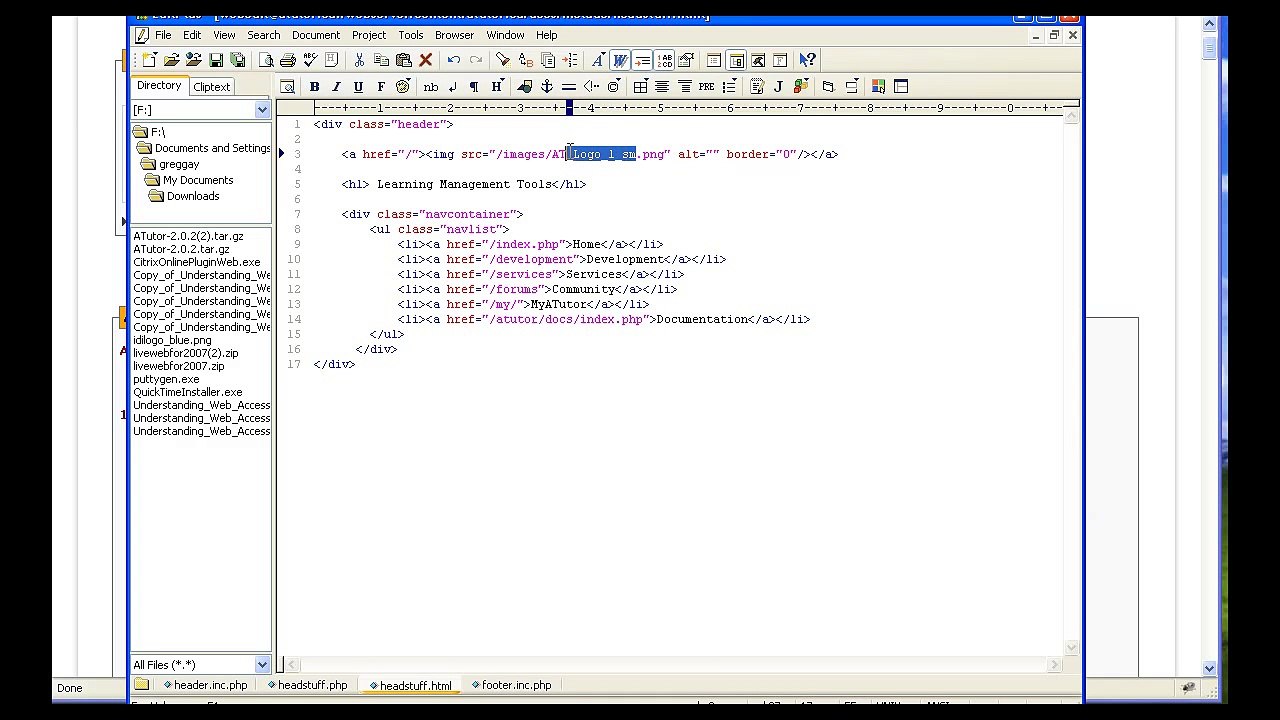Run the ABC spell check icon

(x=310, y=60)
